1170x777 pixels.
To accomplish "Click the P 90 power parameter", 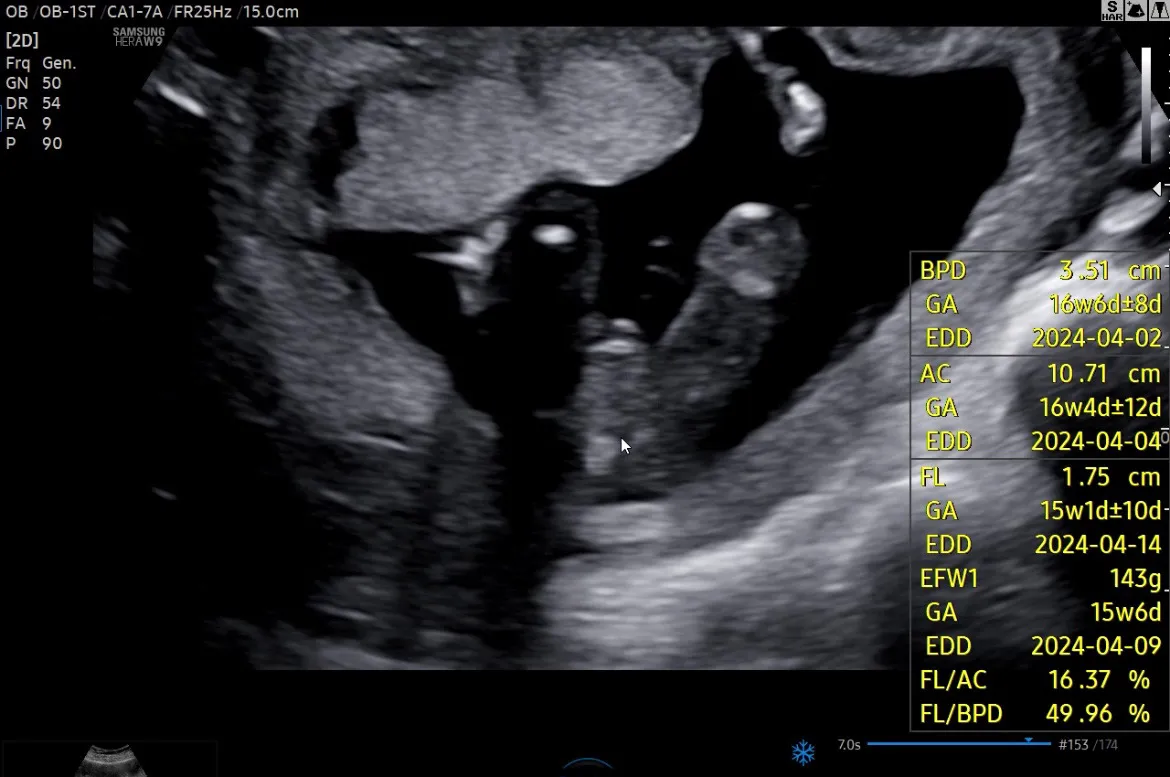I will (34, 143).
